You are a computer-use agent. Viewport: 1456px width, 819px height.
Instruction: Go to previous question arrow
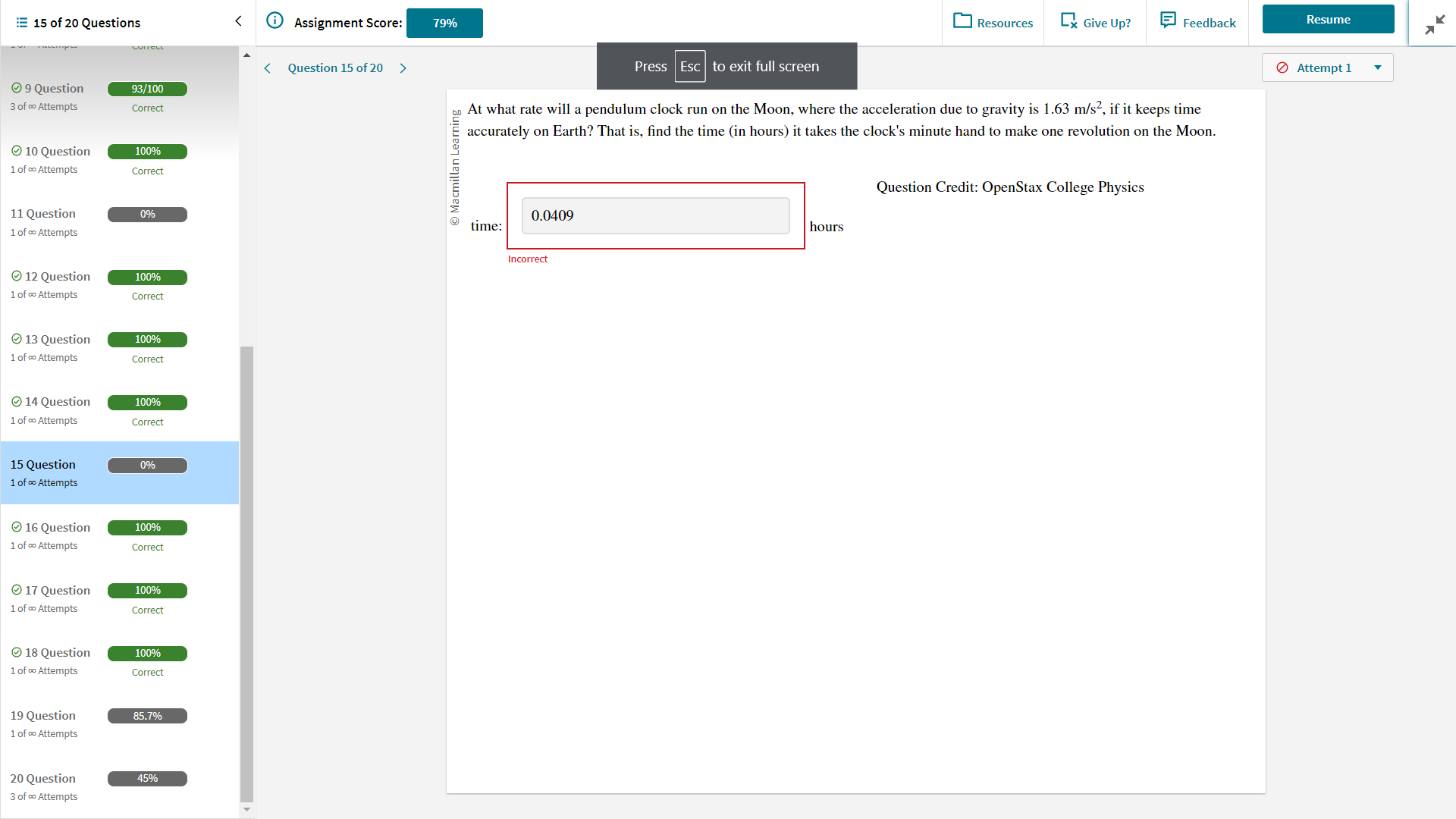[268, 68]
